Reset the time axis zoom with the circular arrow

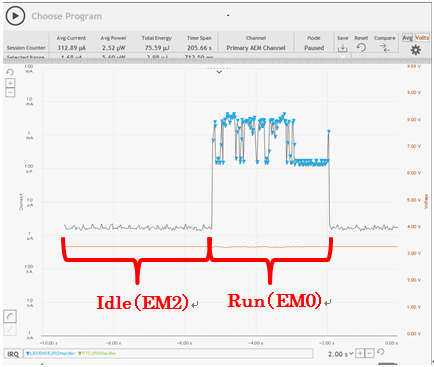point(381,353)
